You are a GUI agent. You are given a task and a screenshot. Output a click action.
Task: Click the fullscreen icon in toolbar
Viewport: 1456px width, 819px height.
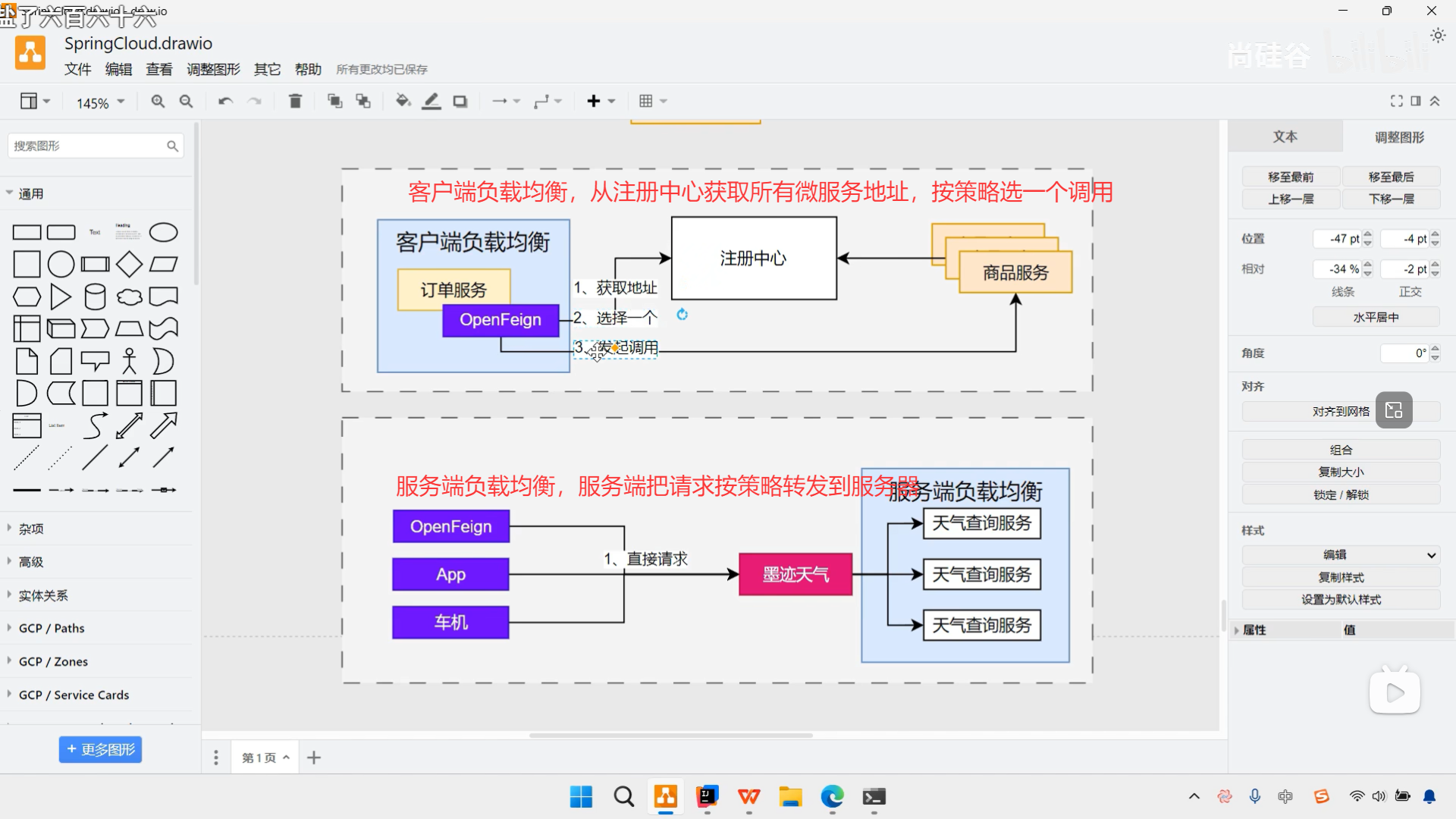(x=1396, y=101)
